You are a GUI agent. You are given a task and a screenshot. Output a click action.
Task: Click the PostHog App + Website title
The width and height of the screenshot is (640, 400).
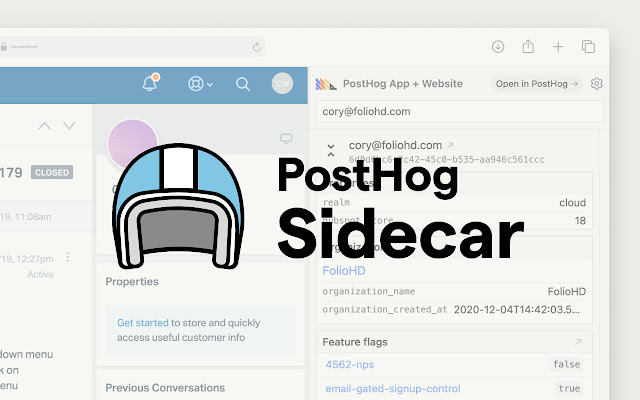pyautogui.click(x=402, y=84)
